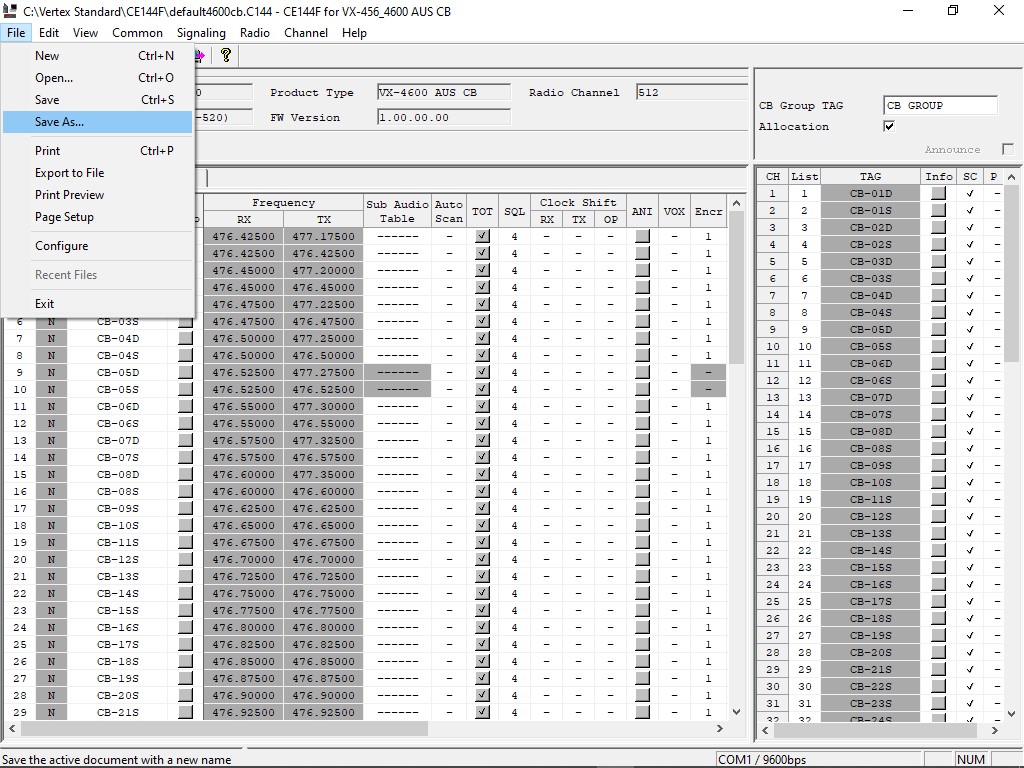Click the small button next to CB-13S name
The image size is (1024, 768).
(185, 576)
